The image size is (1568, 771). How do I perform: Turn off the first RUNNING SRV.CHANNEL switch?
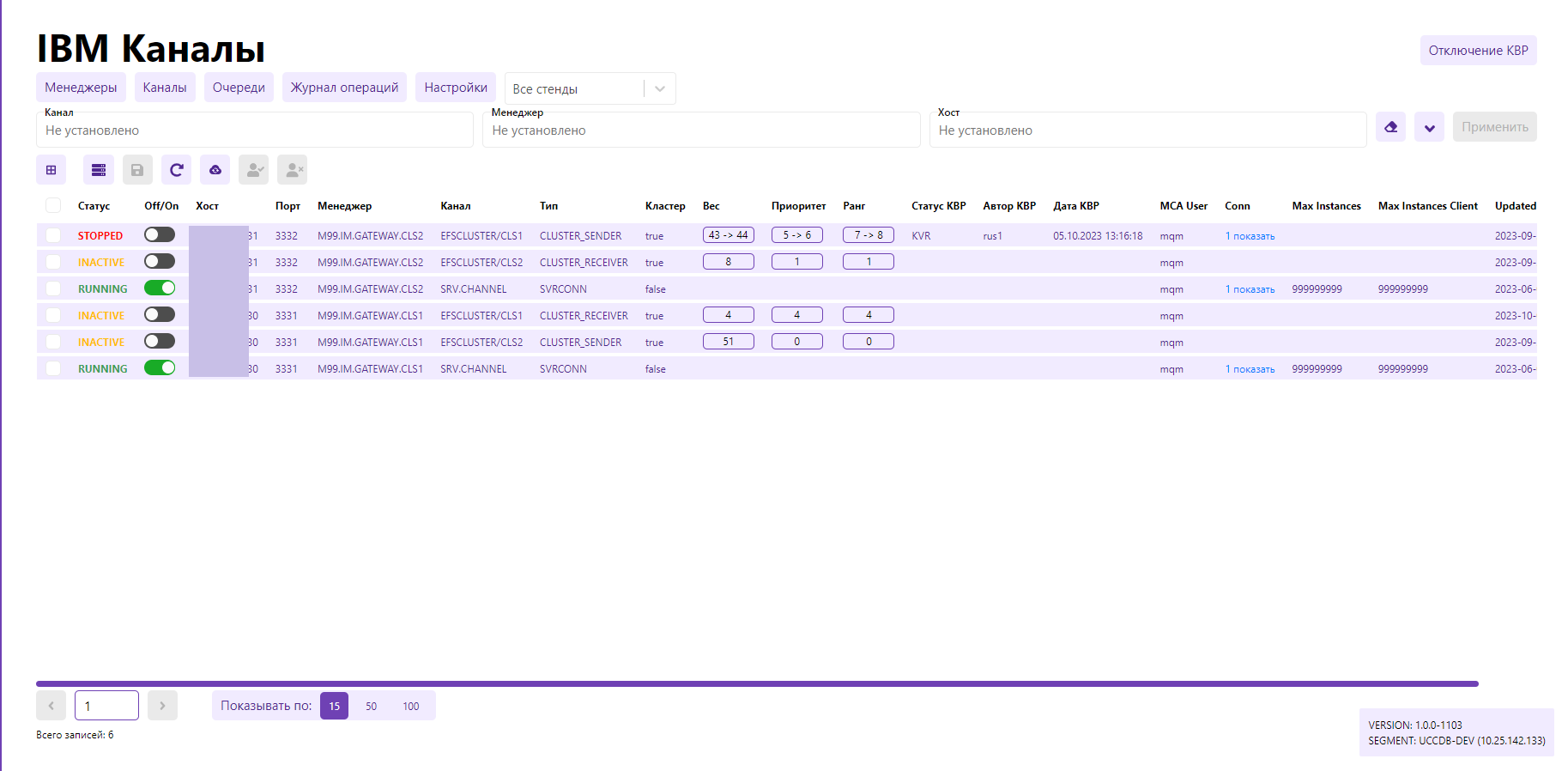160,288
